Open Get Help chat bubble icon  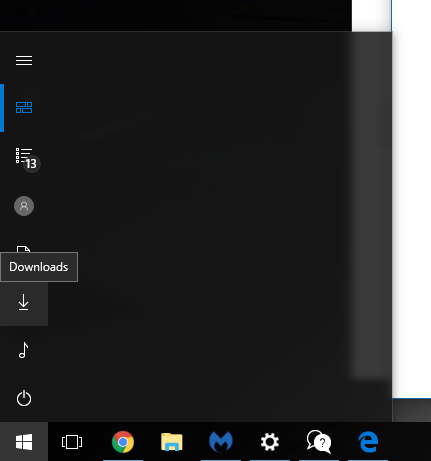(319, 442)
